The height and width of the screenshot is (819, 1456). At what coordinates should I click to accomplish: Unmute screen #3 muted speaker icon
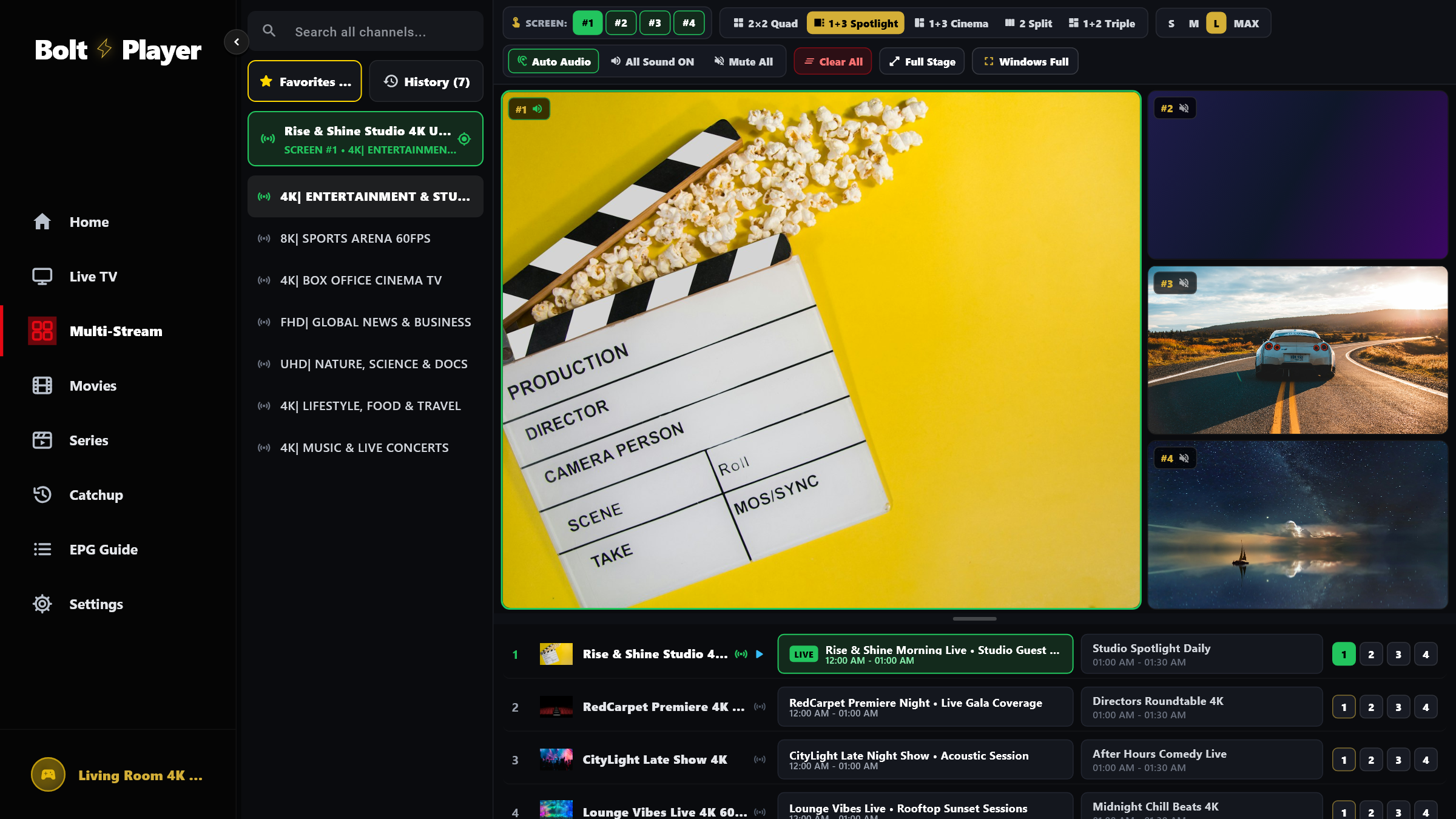[1184, 283]
